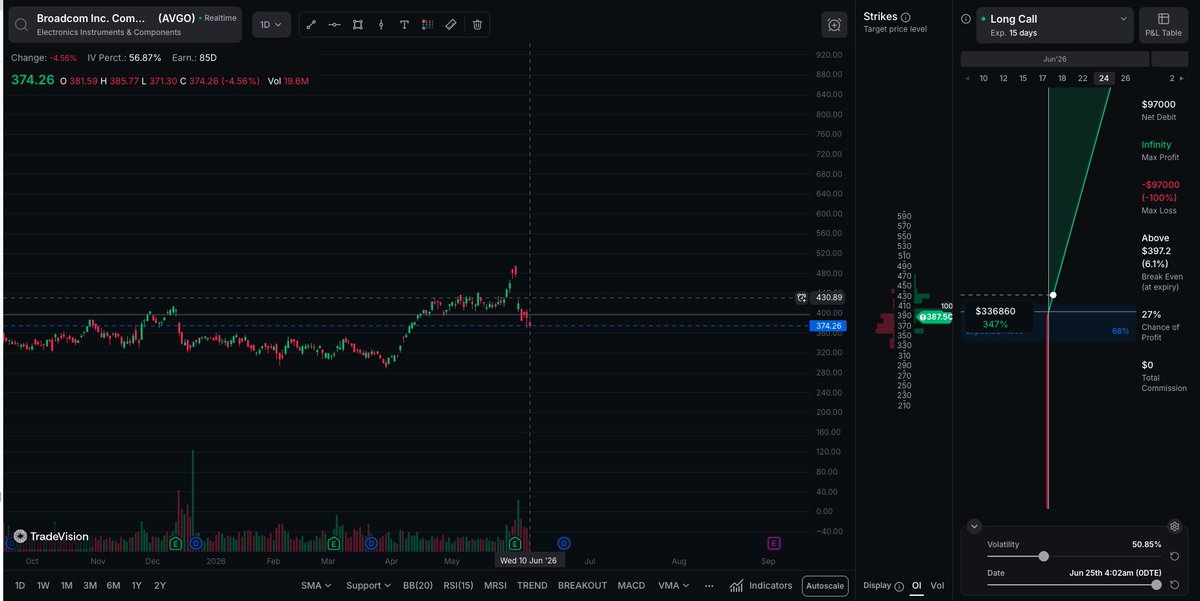Click the green earnings marker near June

tap(516, 543)
